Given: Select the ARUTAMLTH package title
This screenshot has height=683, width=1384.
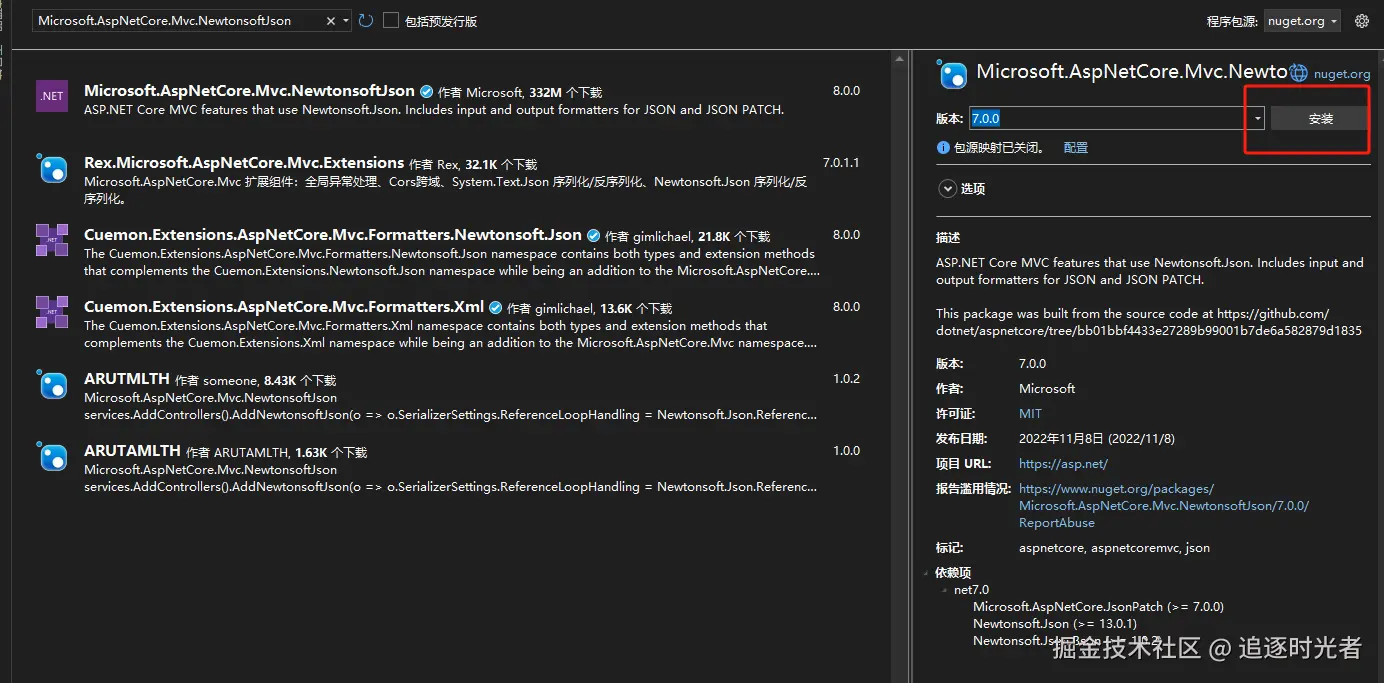Looking at the screenshot, I should (x=132, y=451).
